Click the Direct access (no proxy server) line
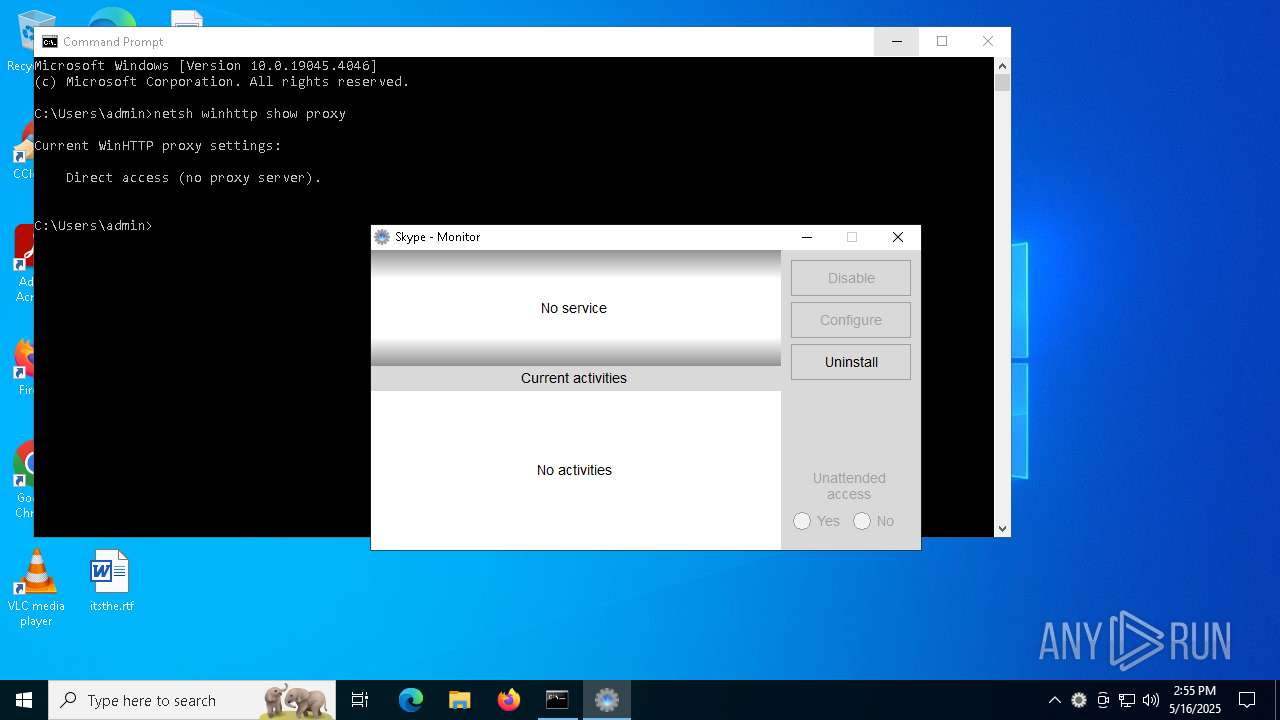The height and width of the screenshot is (720, 1280). [x=194, y=178]
